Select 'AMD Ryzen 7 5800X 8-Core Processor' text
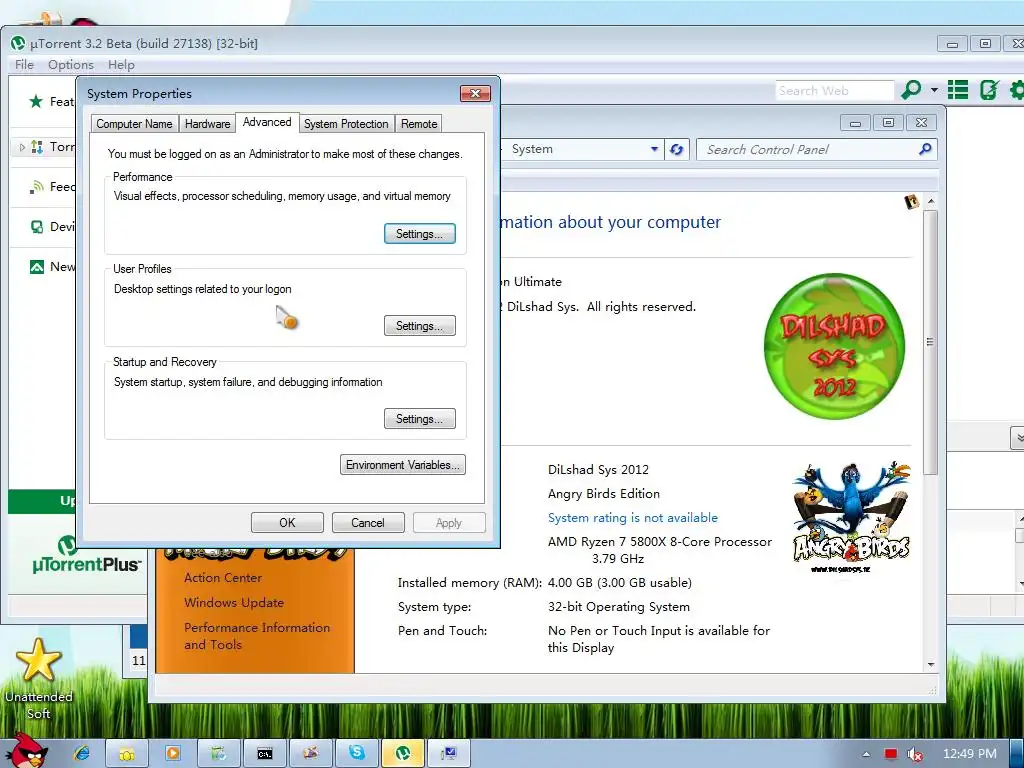Viewport: 1024px width, 768px height. pos(660,541)
